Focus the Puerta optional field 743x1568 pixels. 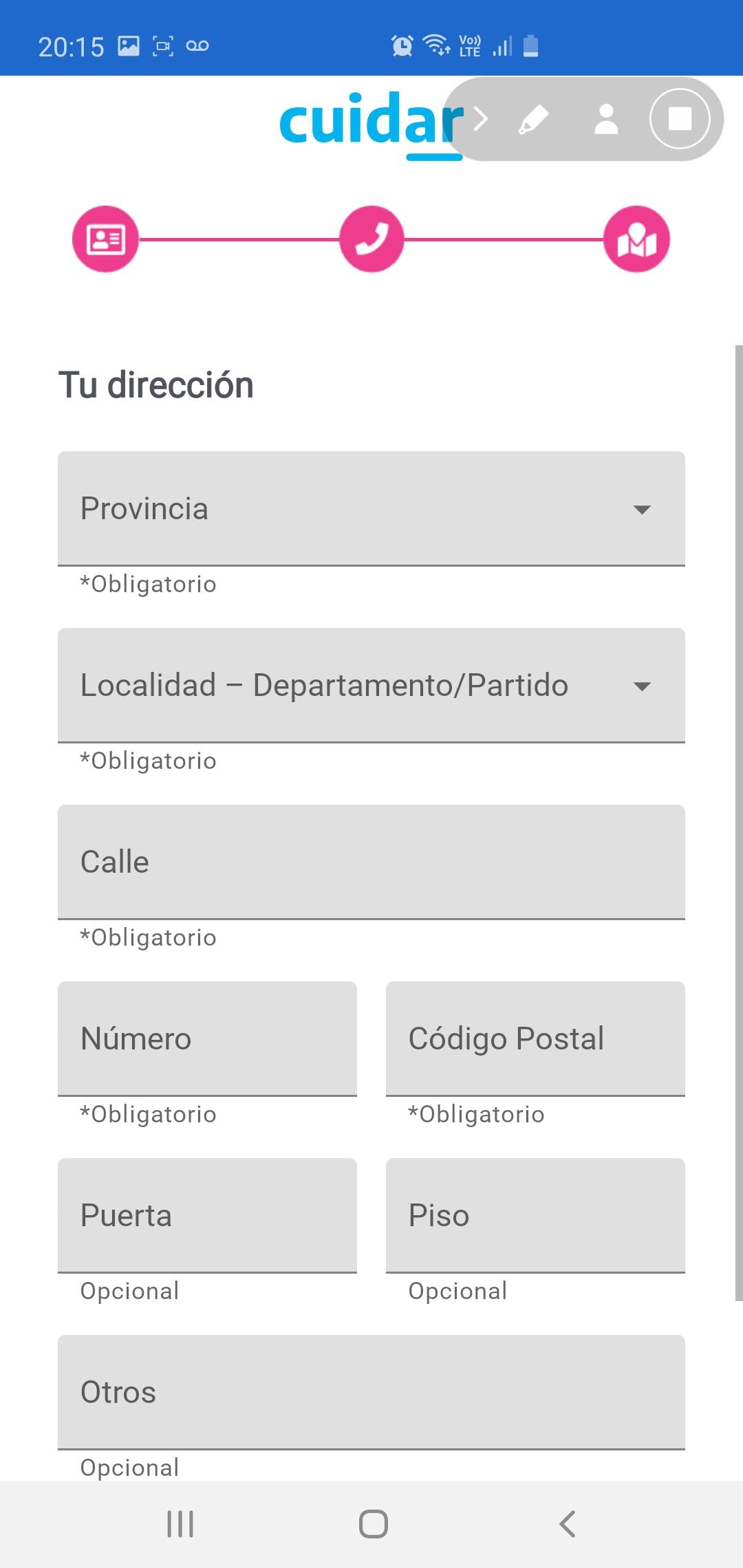pos(207,1215)
